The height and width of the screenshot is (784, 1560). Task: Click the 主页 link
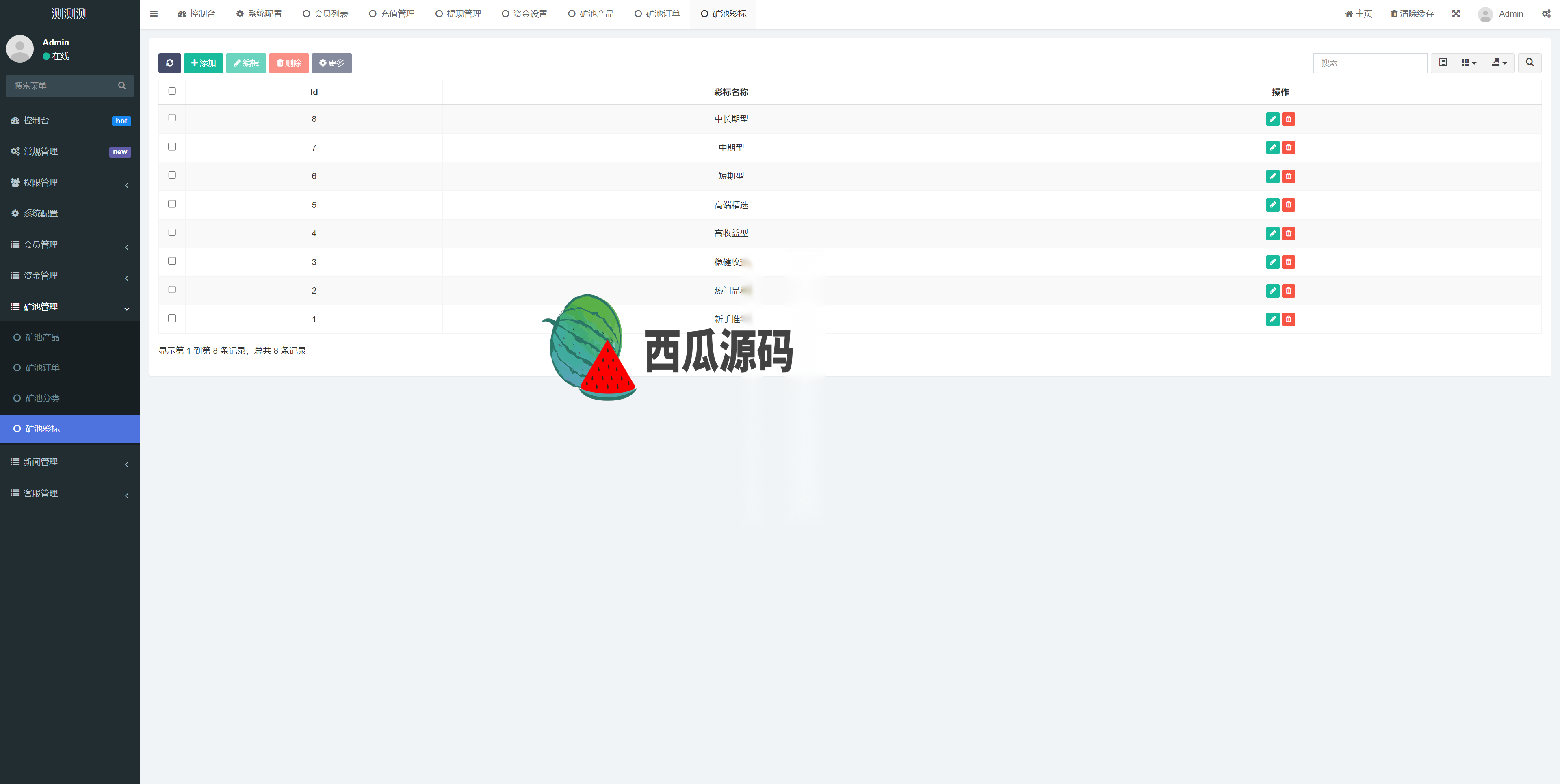tap(1358, 14)
